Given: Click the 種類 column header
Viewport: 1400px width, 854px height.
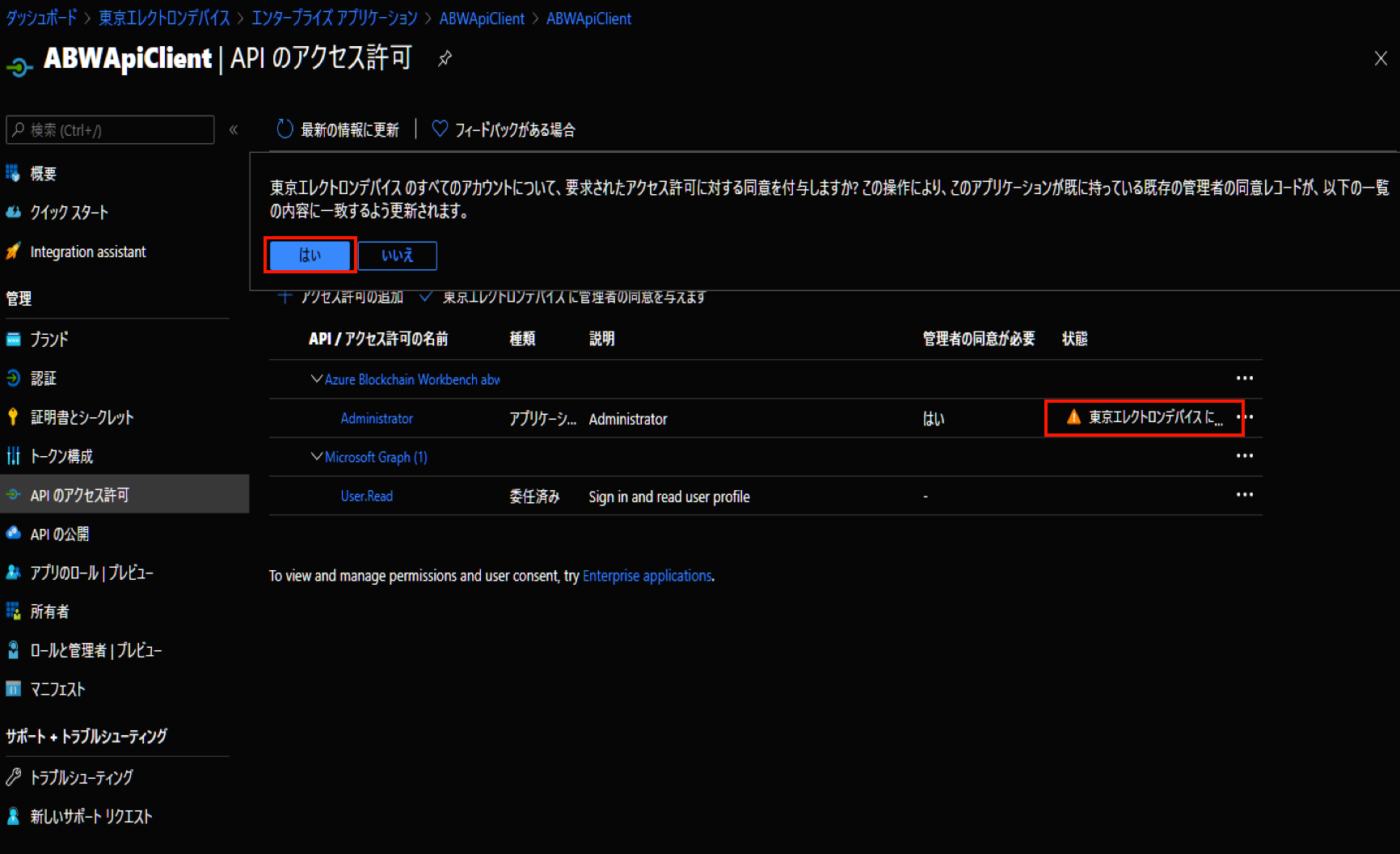Looking at the screenshot, I should pos(522,339).
